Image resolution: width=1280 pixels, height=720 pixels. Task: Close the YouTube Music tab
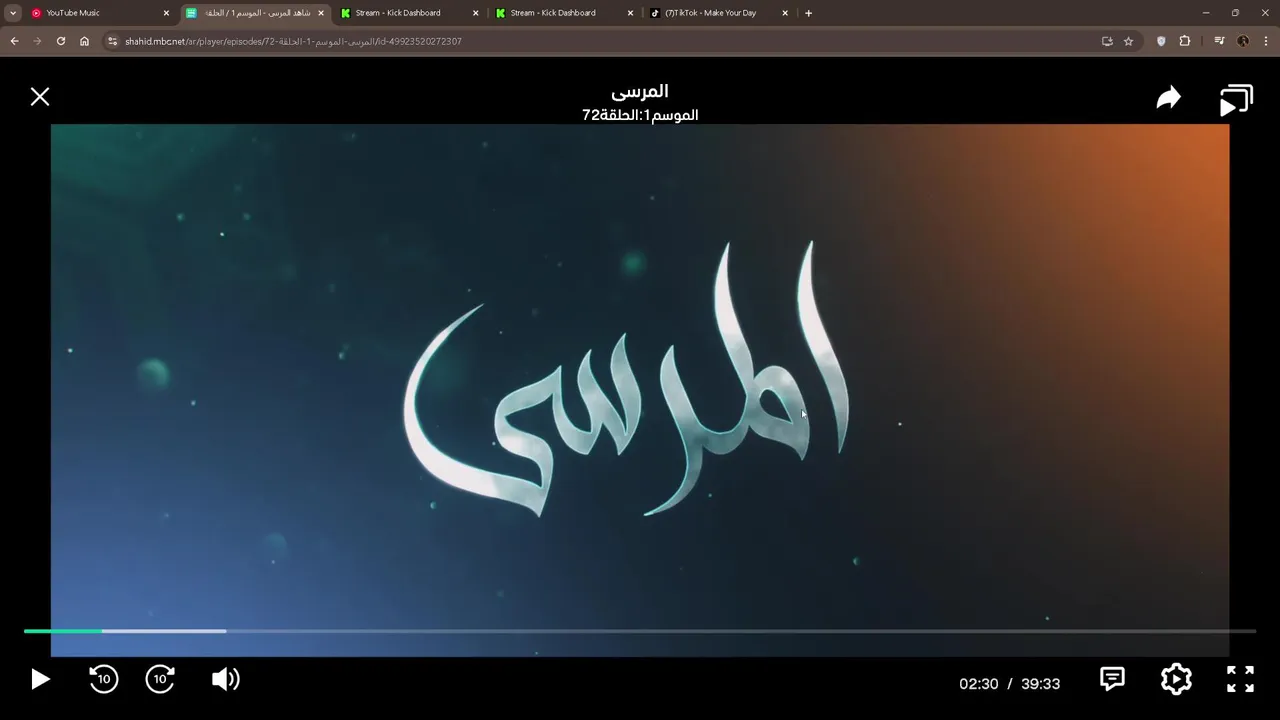tap(166, 13)
